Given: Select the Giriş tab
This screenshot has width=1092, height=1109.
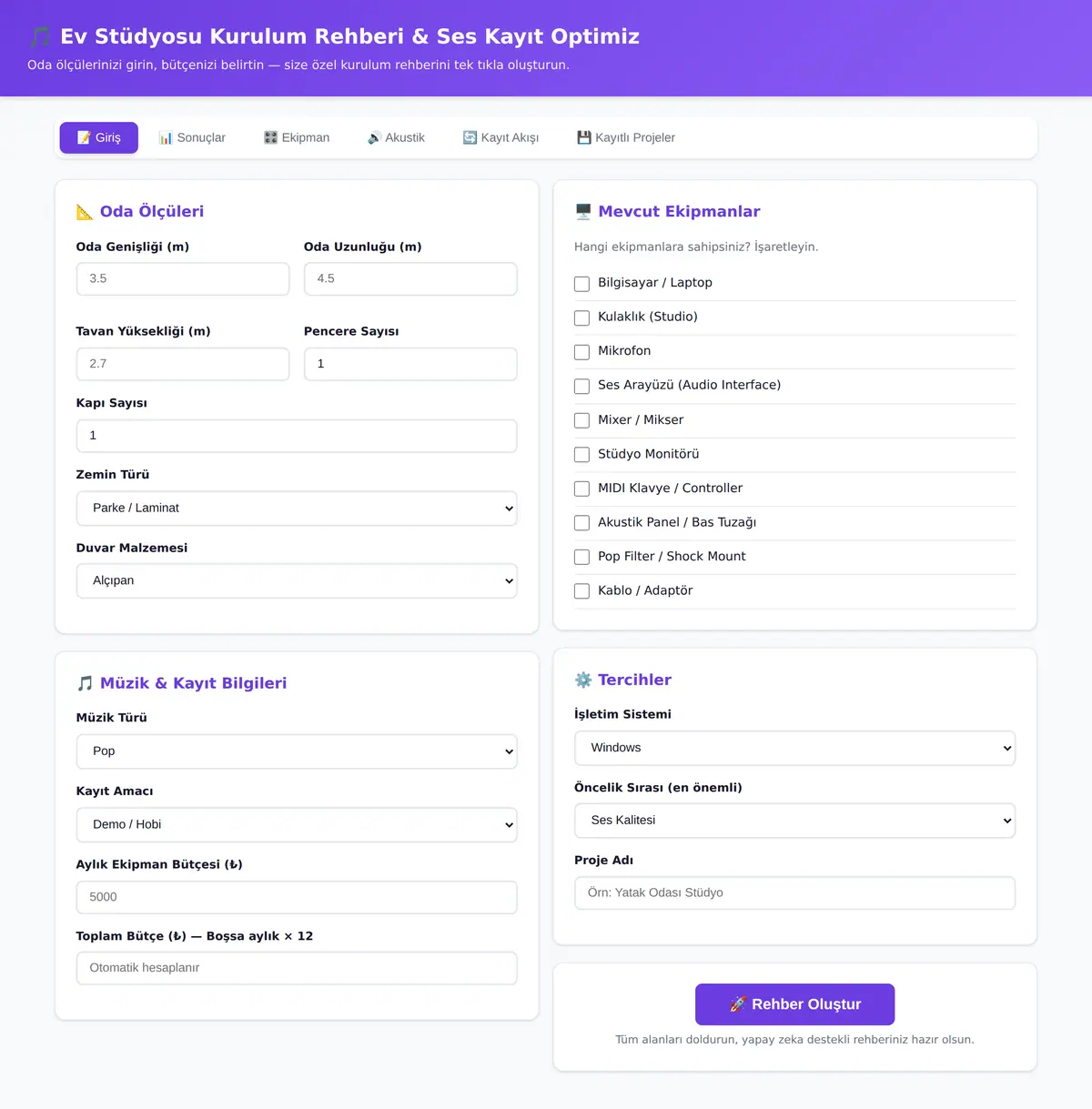Looking at the screenshot, I should point(99,137).
